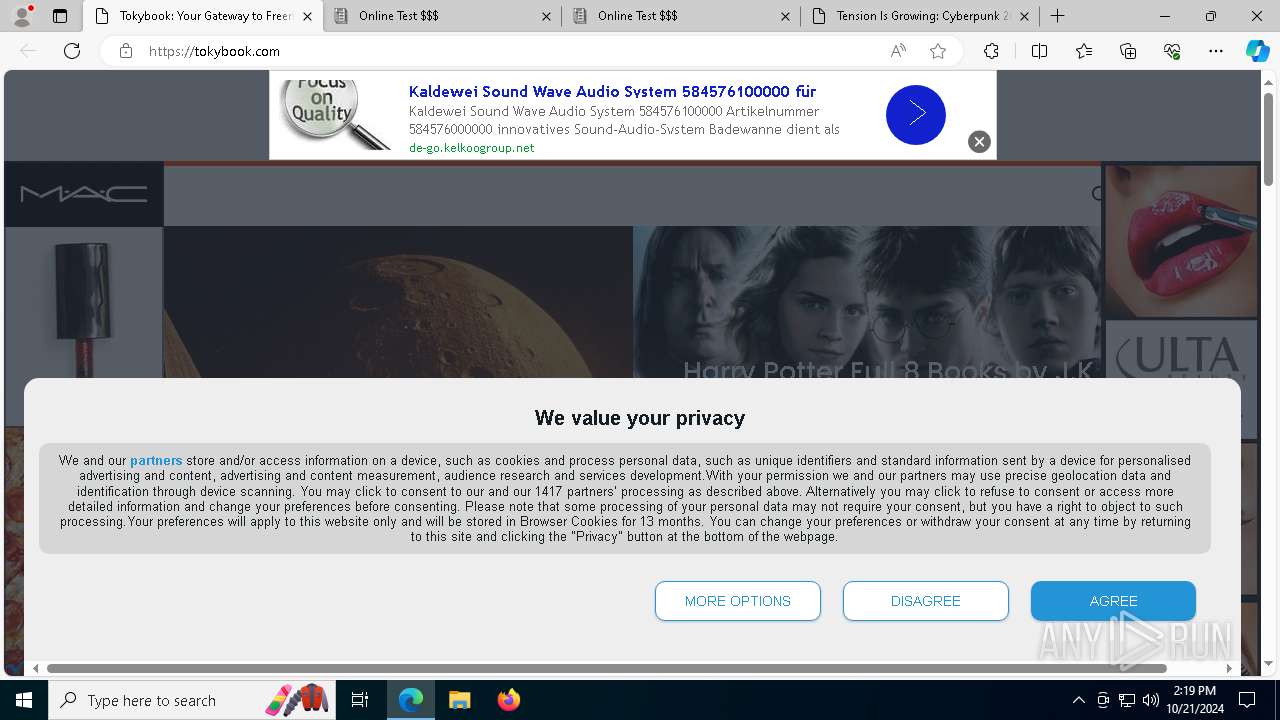Open the red lips ad image
The height and width of the screenshot is (720, 1280).
pos(1180,240)
